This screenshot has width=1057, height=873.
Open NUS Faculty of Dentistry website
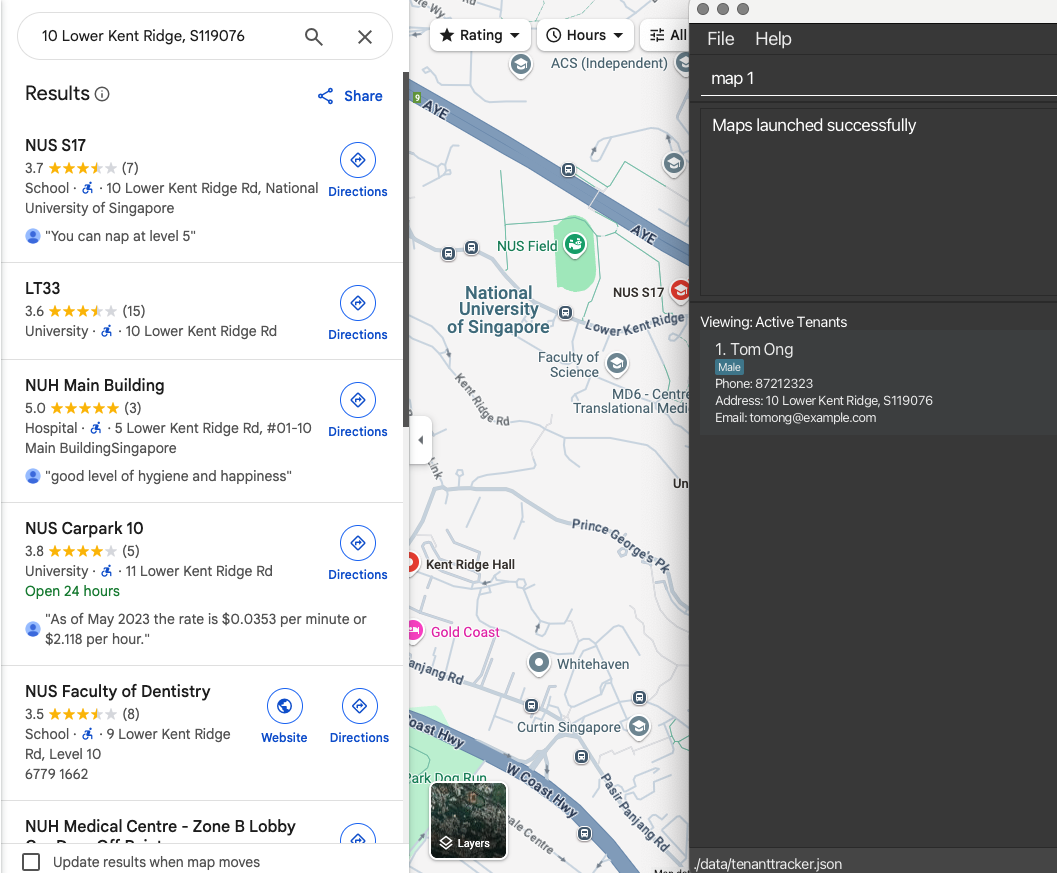click(284, 717)
